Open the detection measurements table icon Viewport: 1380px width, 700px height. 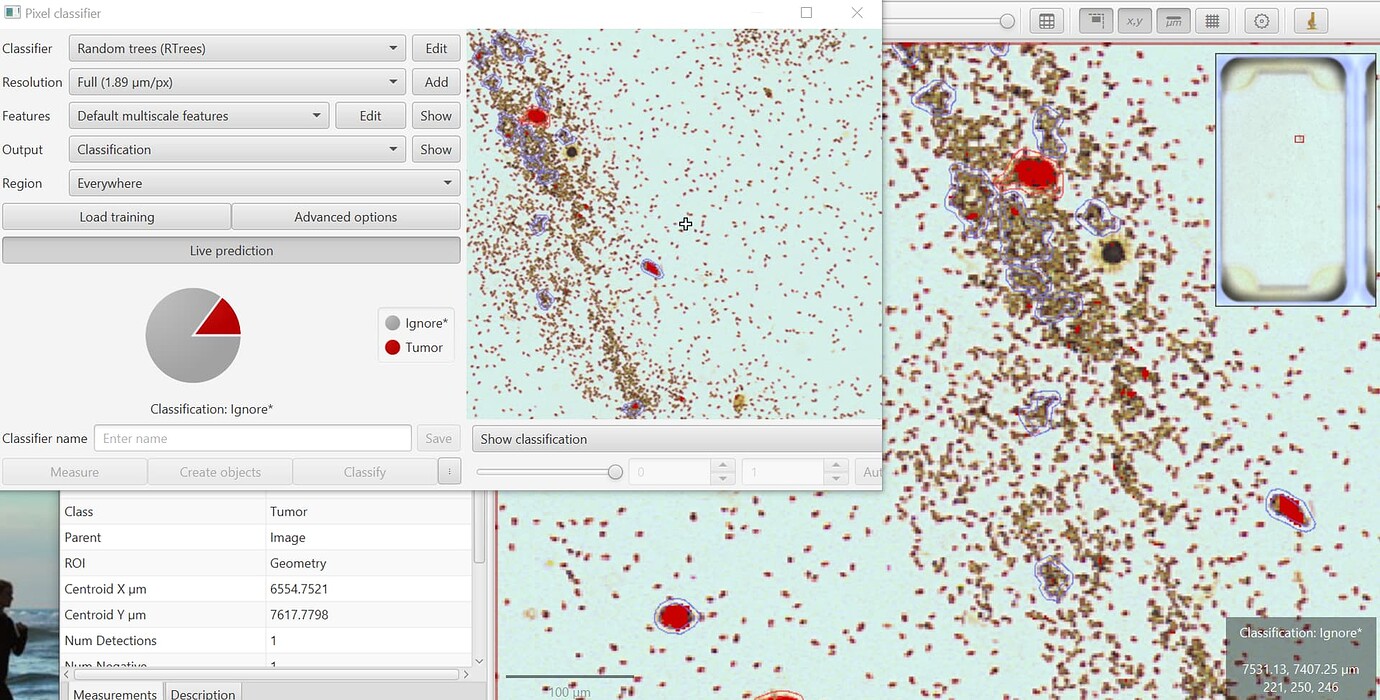click(x=1046, y=20)
